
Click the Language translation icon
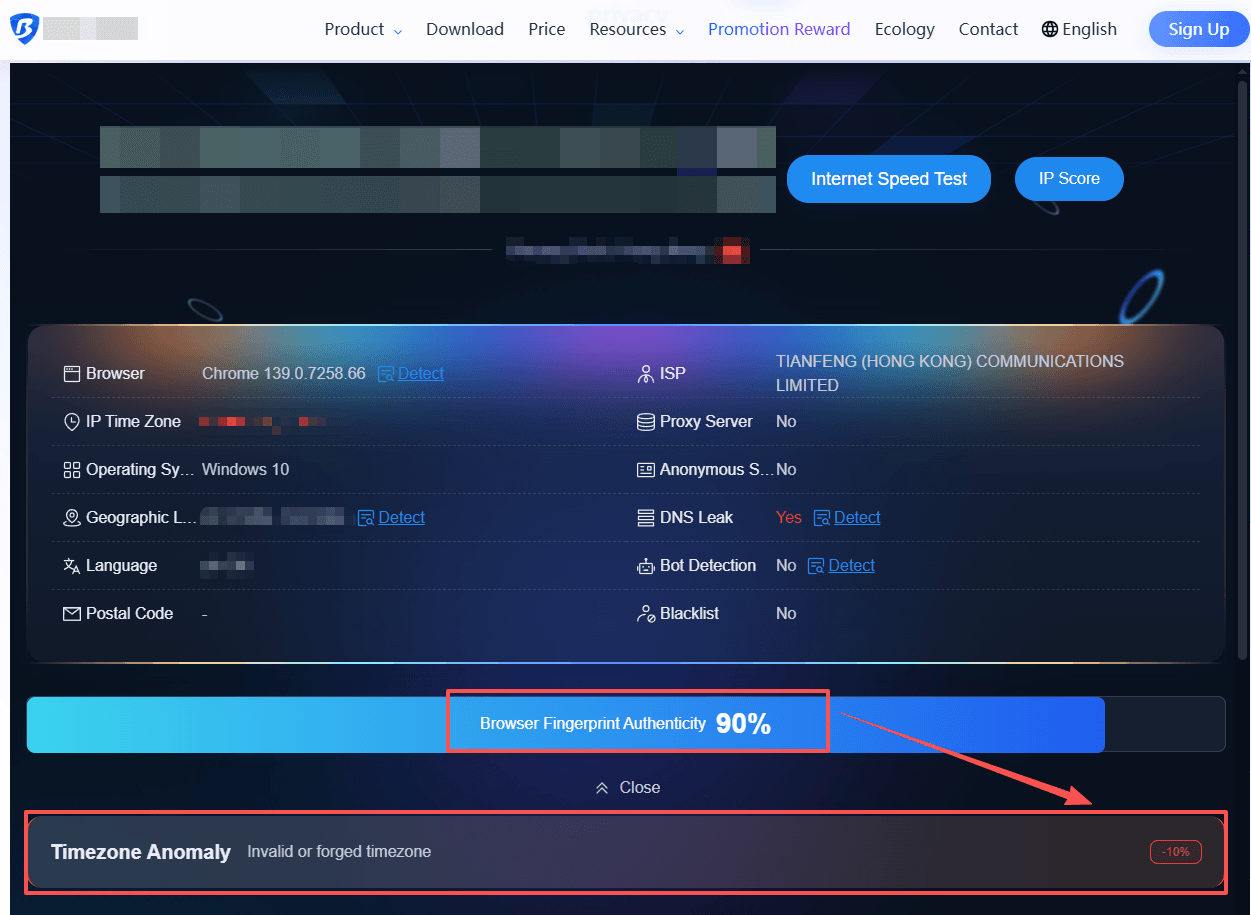pos(71,566)
